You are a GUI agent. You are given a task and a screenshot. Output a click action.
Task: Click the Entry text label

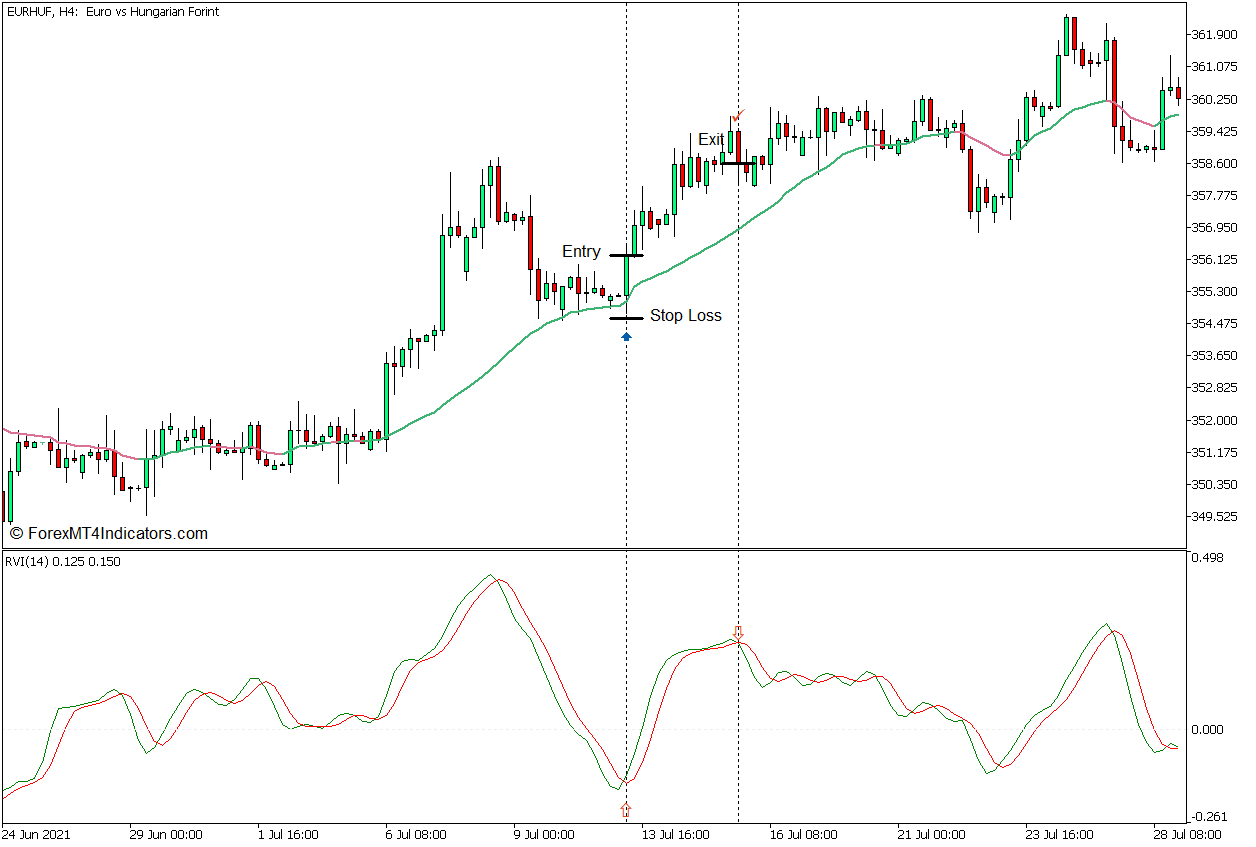point(581,251)
